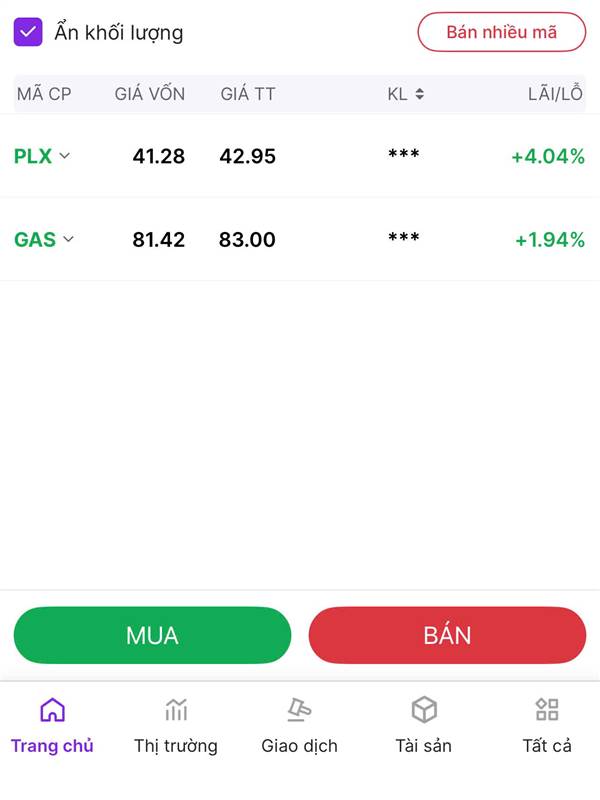Tap the Giao dịch gavel icon

[x=299, y=711]
